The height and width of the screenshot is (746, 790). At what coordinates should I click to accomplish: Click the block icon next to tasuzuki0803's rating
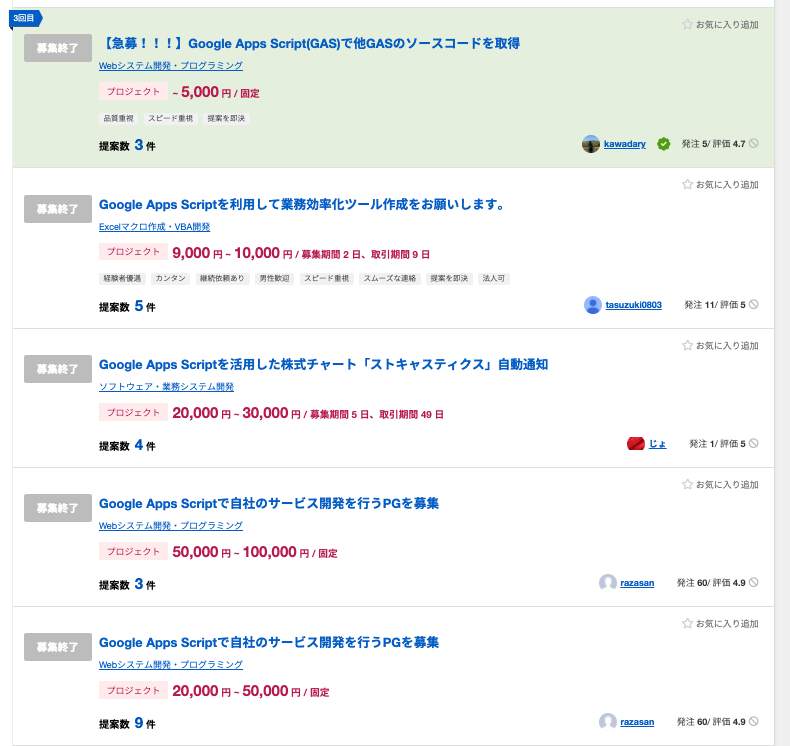tap(754, 304)
